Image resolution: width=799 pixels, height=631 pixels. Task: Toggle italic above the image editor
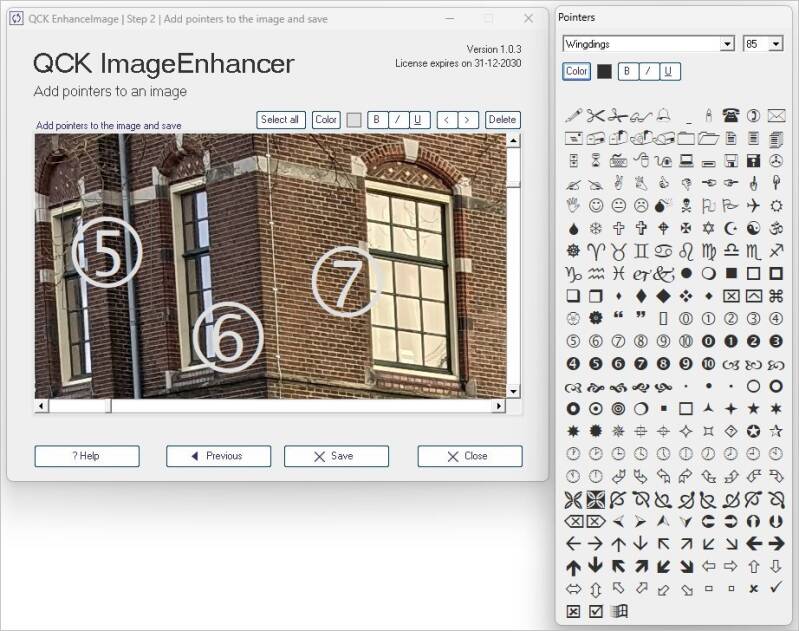[397, 120]
